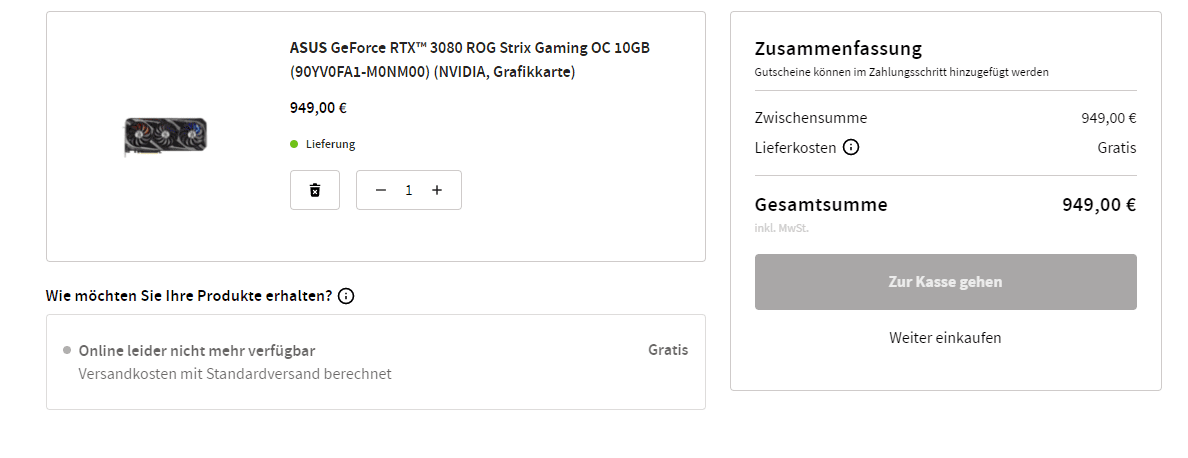Increase quantity with the plus button
The height and width of the screenshot is (458, 1188).
437,190
